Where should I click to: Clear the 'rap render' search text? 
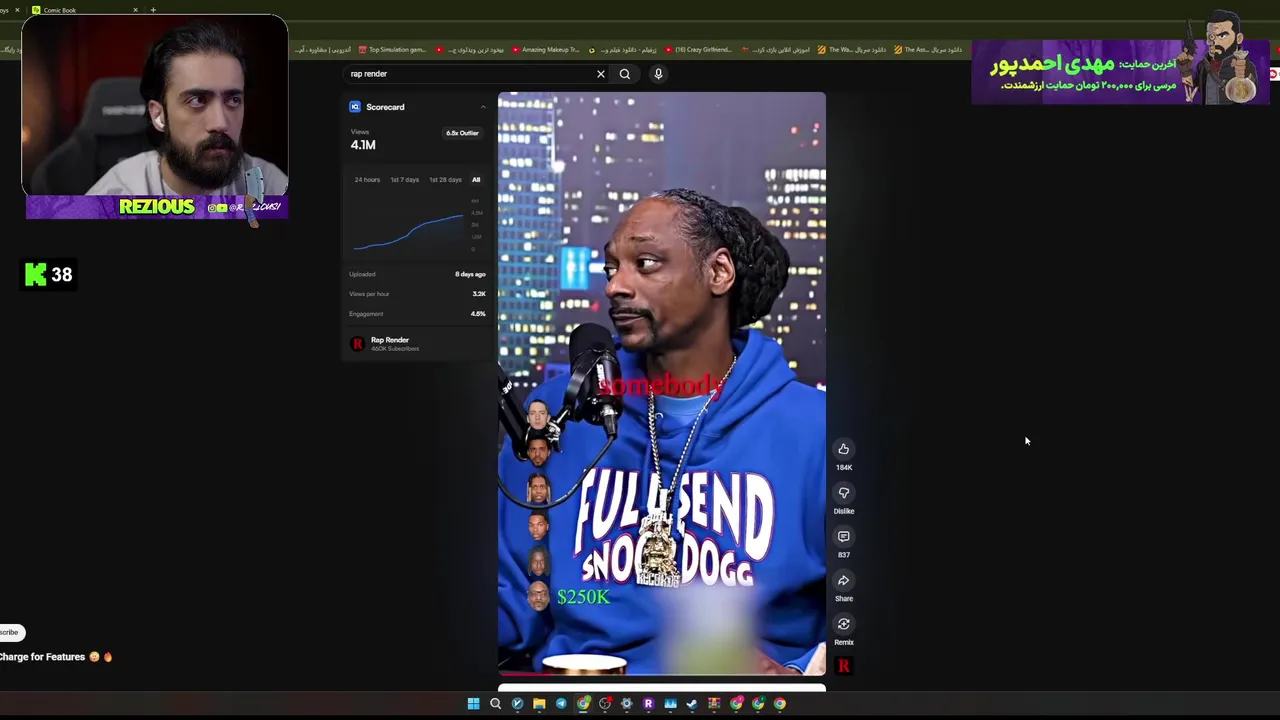(601, 74)
